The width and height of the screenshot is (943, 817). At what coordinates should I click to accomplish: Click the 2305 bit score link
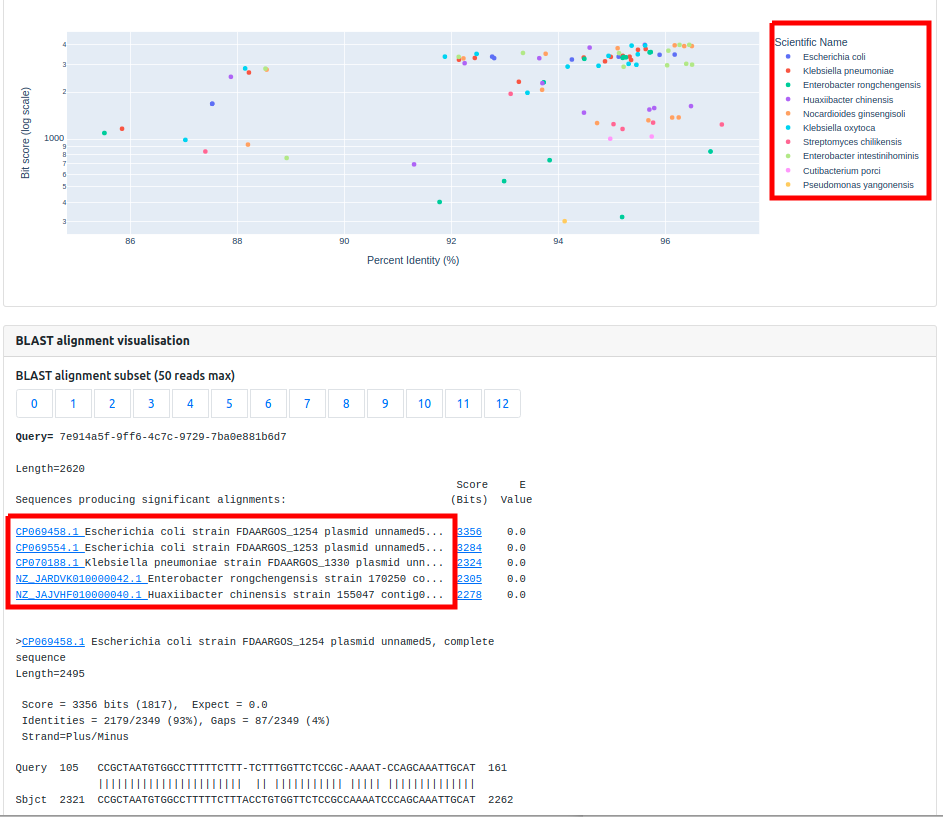[469, 579]
